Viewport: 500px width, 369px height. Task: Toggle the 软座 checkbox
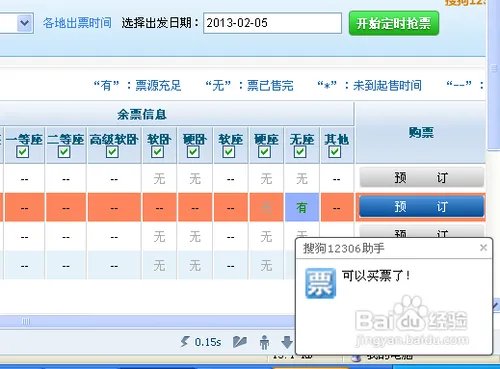229,152
